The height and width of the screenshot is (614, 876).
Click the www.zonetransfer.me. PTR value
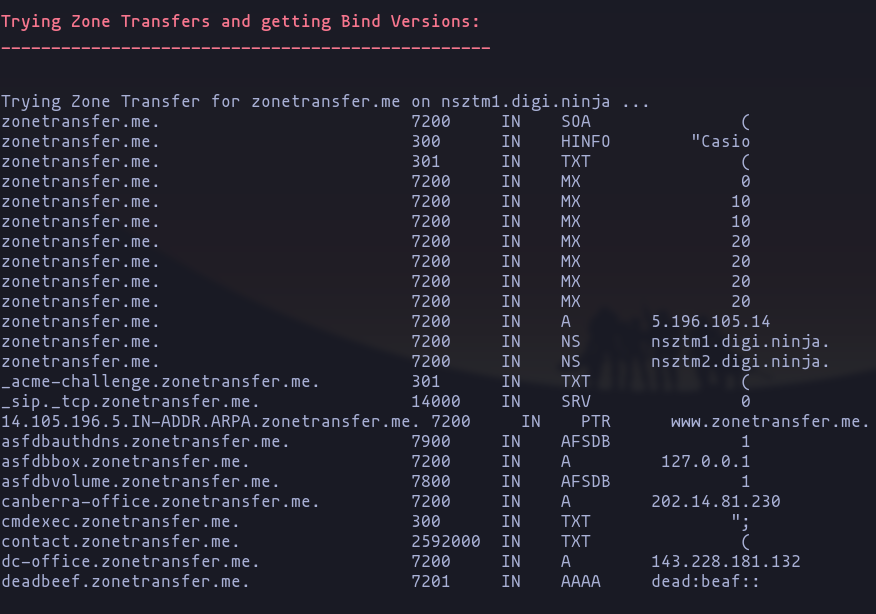(x=770, y=421)
